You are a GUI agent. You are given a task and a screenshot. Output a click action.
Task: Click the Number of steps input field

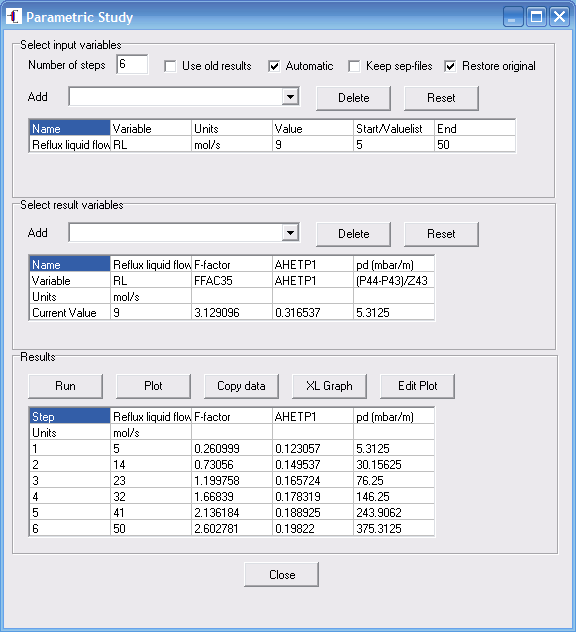tap(132, 64)
